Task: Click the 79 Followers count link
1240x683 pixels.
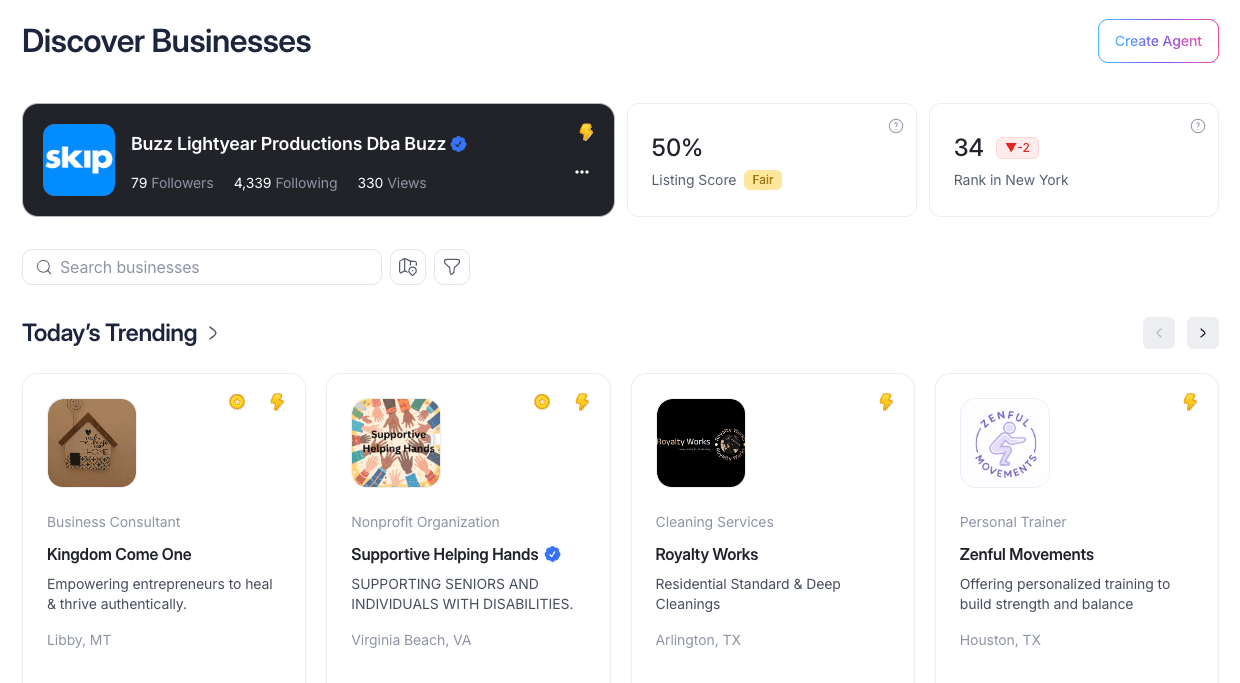Action: tap(171, 182)
